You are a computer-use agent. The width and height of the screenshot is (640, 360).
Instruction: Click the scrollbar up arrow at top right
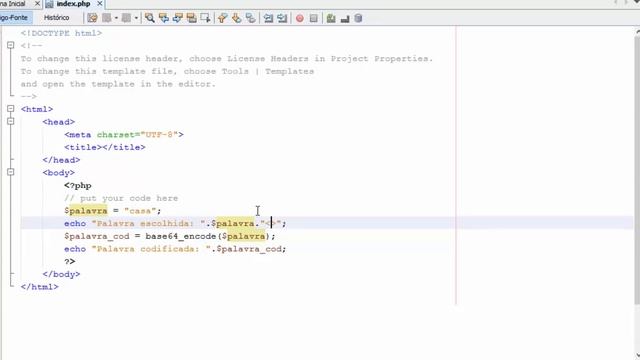coord(637,31)
